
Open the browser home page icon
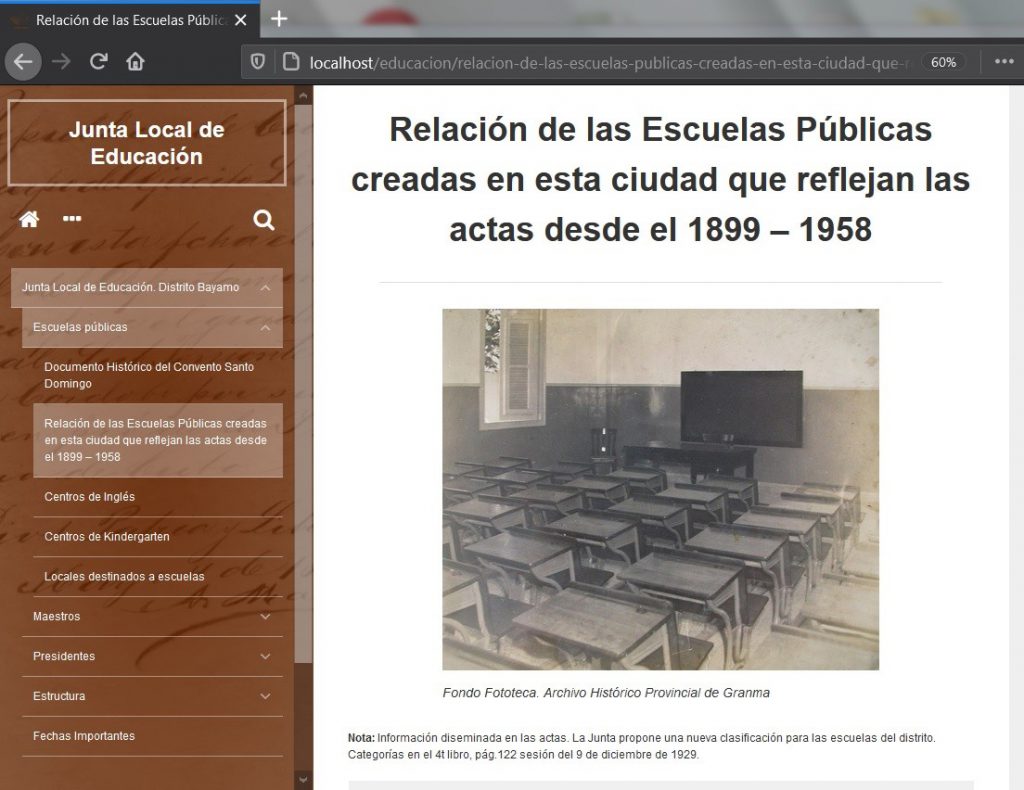pyautogui.click(x=135, y=62)
